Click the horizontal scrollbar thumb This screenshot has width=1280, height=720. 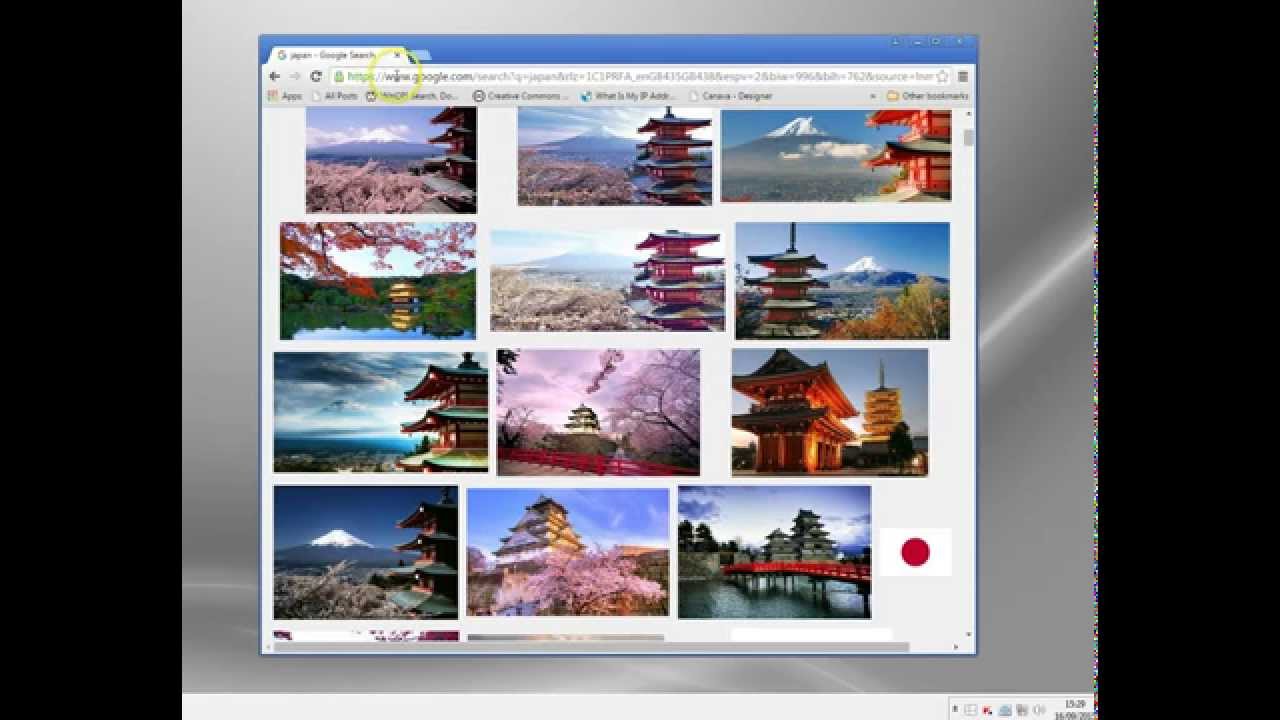(590, 646)
